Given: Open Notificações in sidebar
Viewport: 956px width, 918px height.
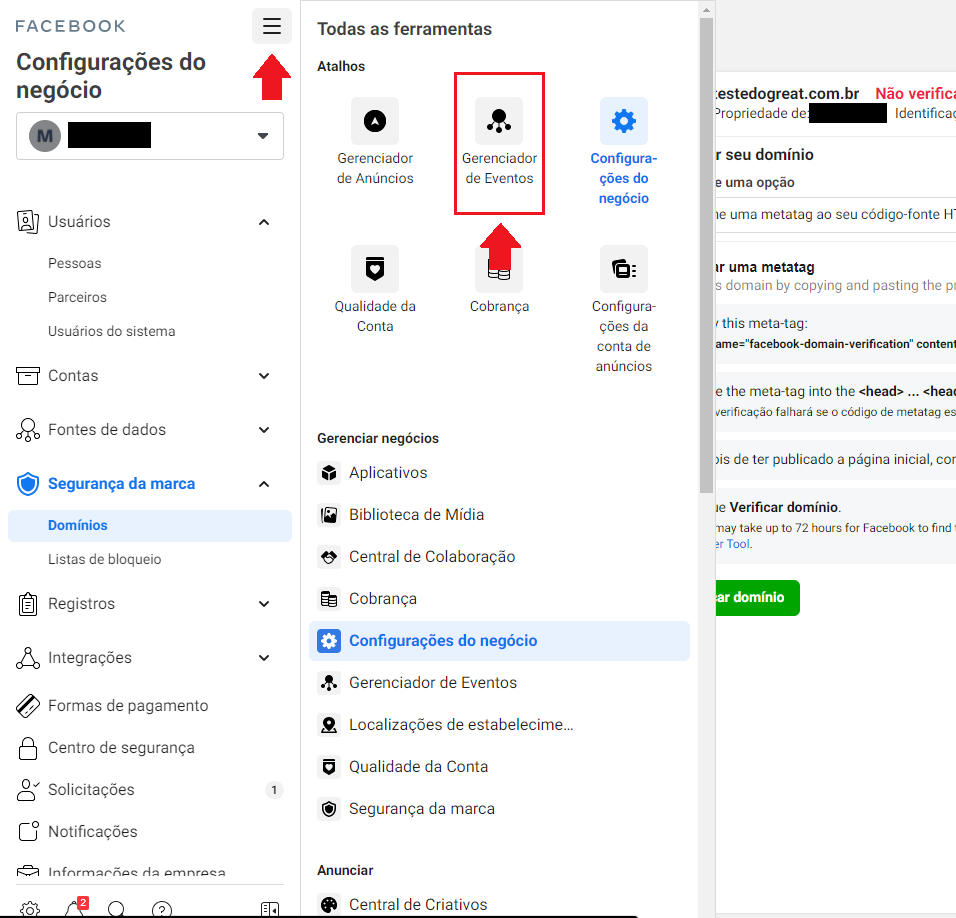Looking at the screenshot, I should click(x=93, y=832).
